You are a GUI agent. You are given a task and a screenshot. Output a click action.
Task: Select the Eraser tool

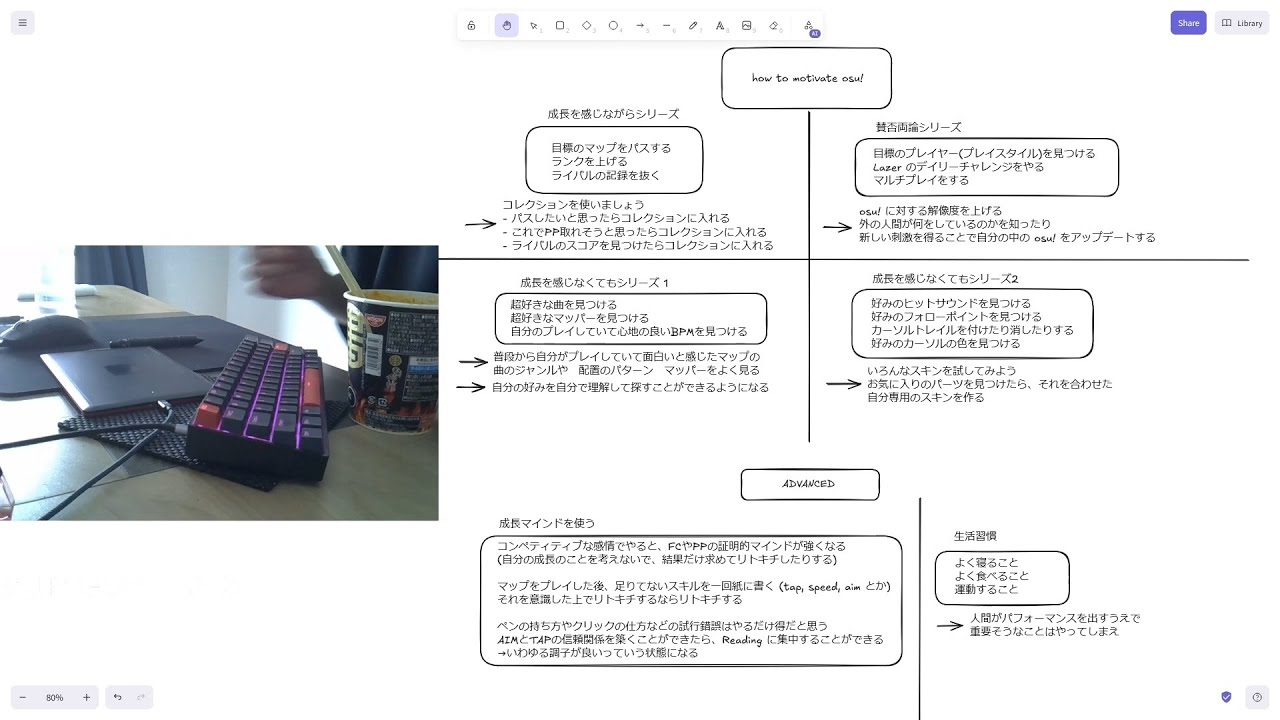pos(774,25)
